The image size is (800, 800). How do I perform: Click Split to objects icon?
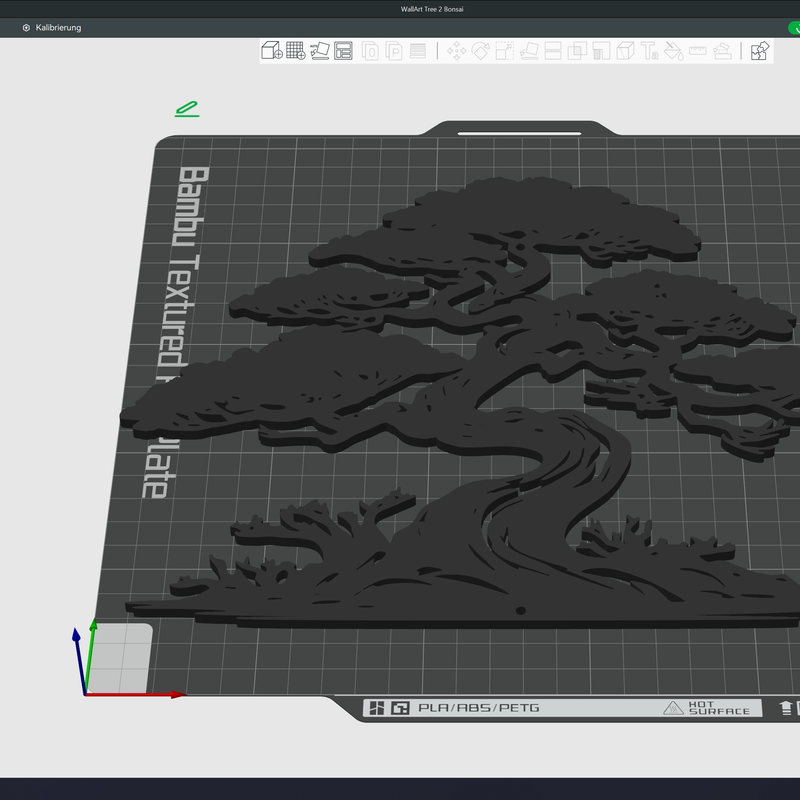click(x=370, y=51)
